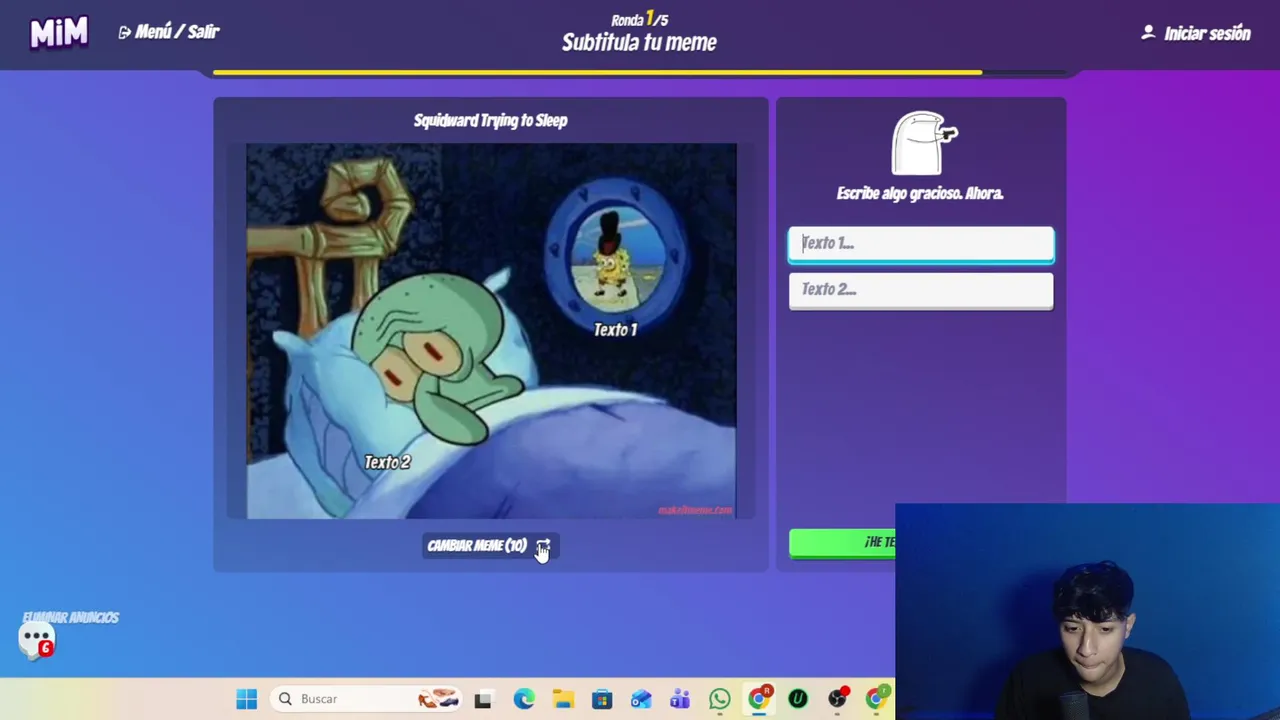Open OBS Studio from the taskbar
This screenshot has width=1280, height=720.
point(837,699)
